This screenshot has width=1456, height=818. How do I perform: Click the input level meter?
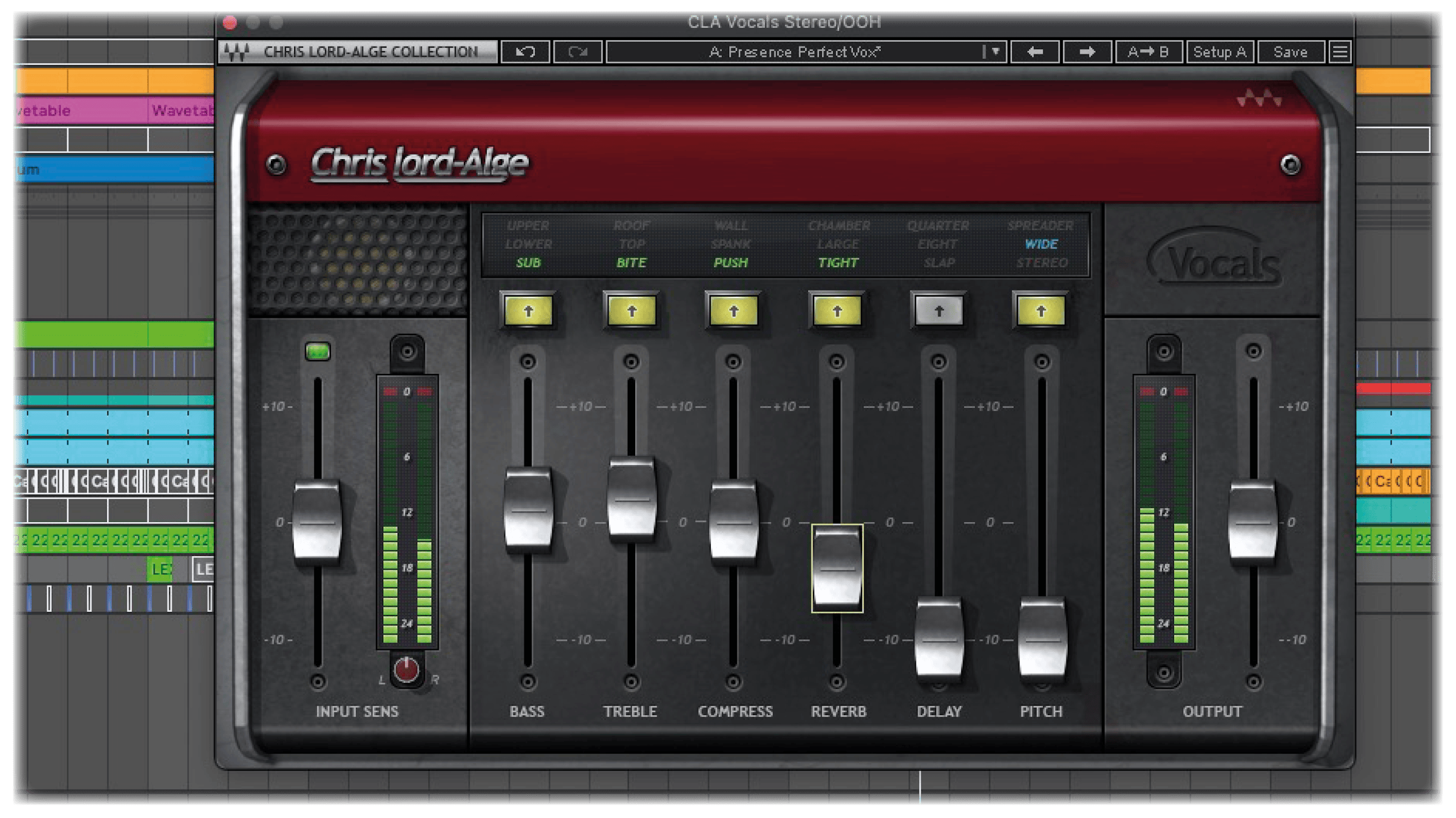coord(407,511)
